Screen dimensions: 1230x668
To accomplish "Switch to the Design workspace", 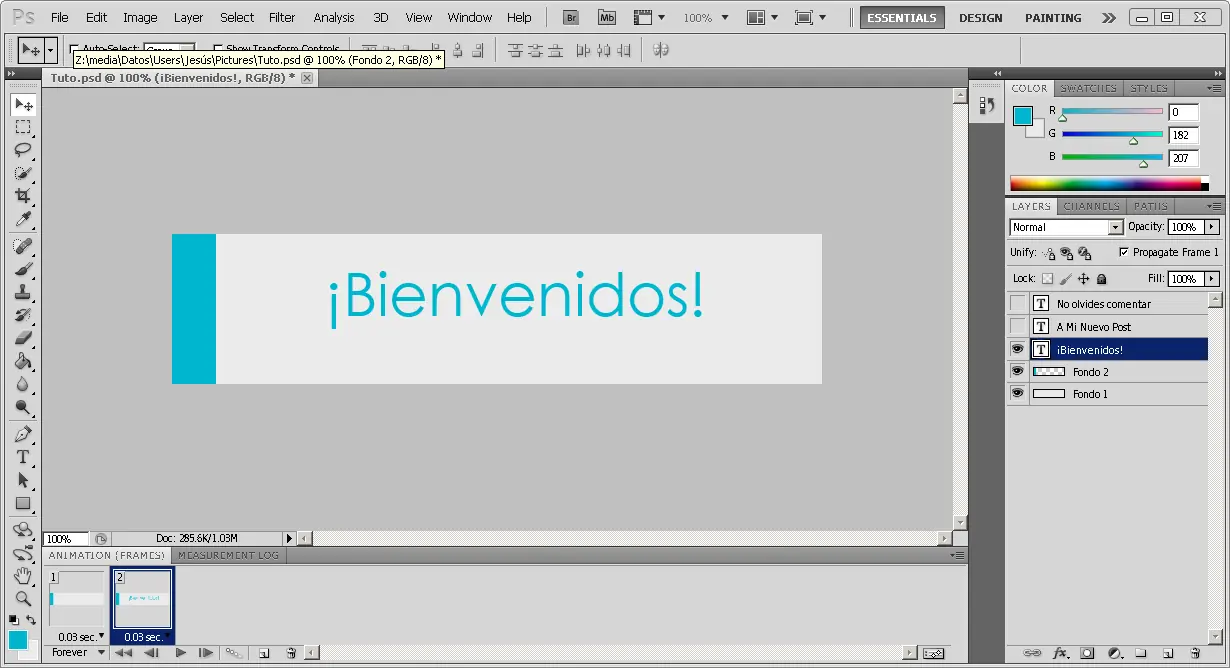I will point(980,18).
